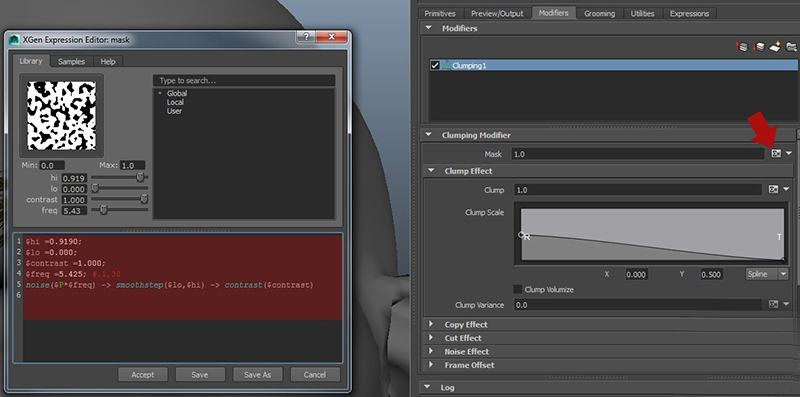The image size is (800, 397).
Task: Click the Accept button
Action: (142, 374)
